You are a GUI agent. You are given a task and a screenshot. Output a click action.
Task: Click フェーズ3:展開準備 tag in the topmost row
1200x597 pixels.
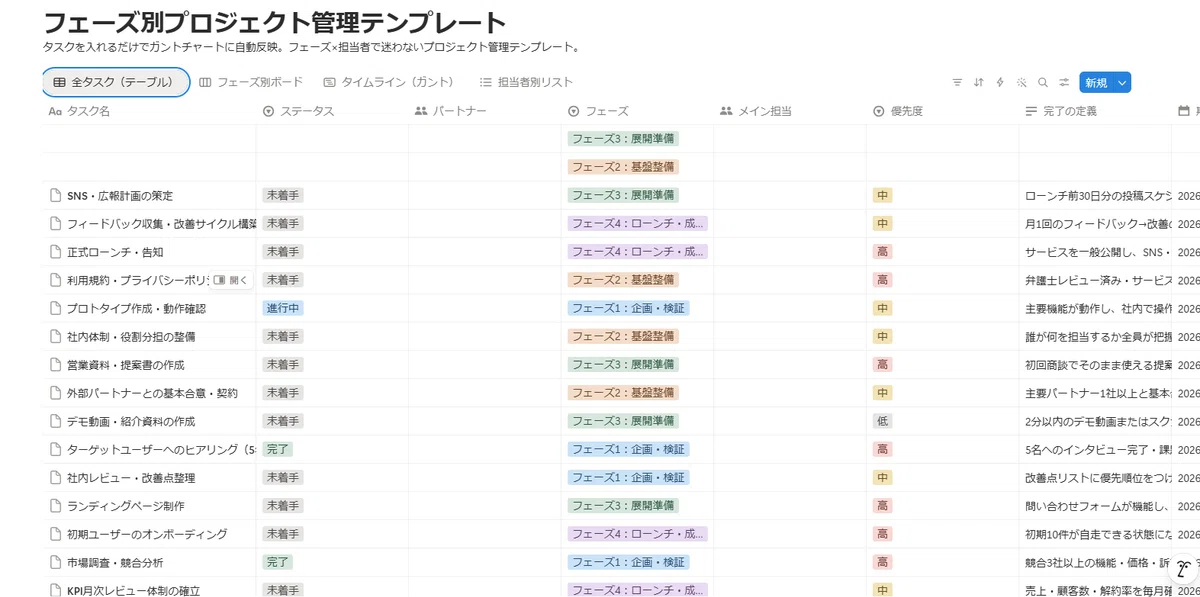point(623,138)
